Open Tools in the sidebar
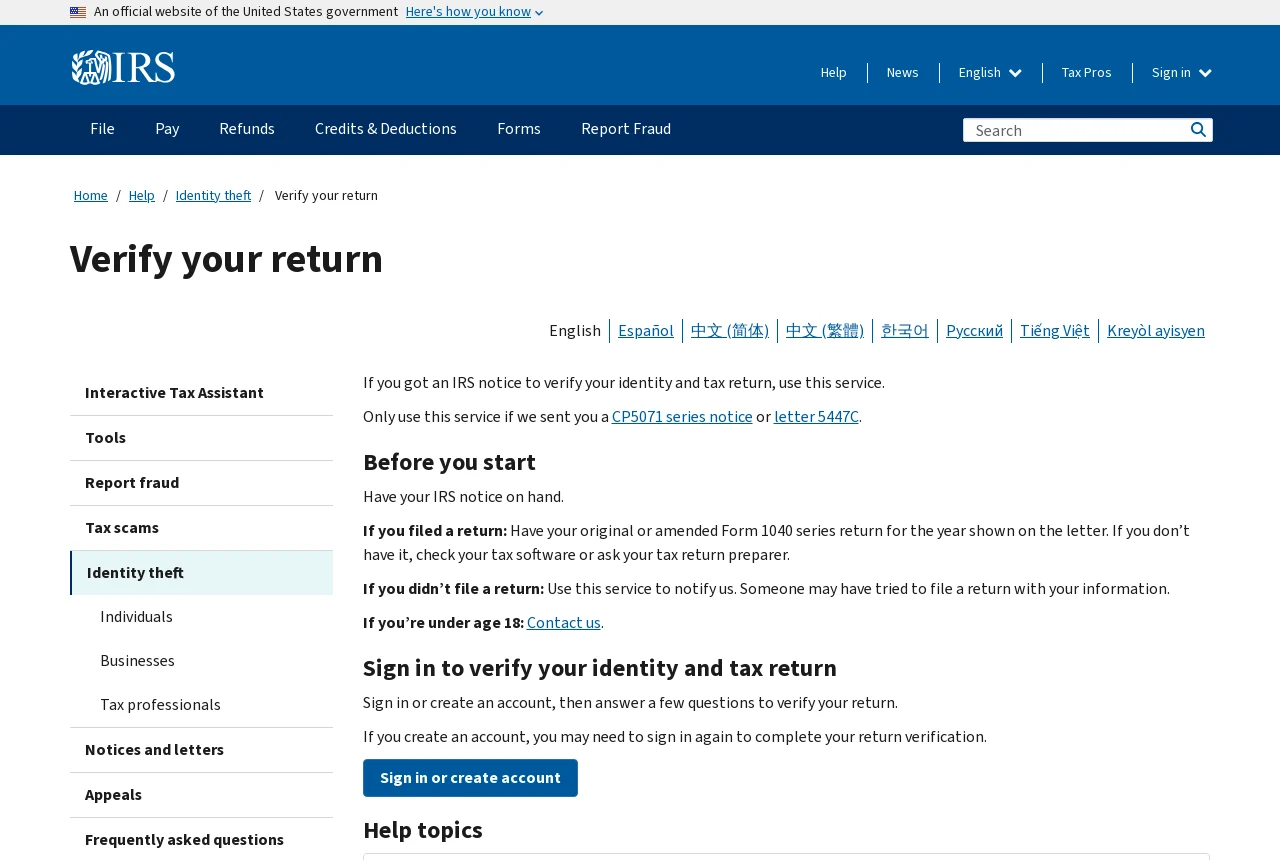 point(201,438)
